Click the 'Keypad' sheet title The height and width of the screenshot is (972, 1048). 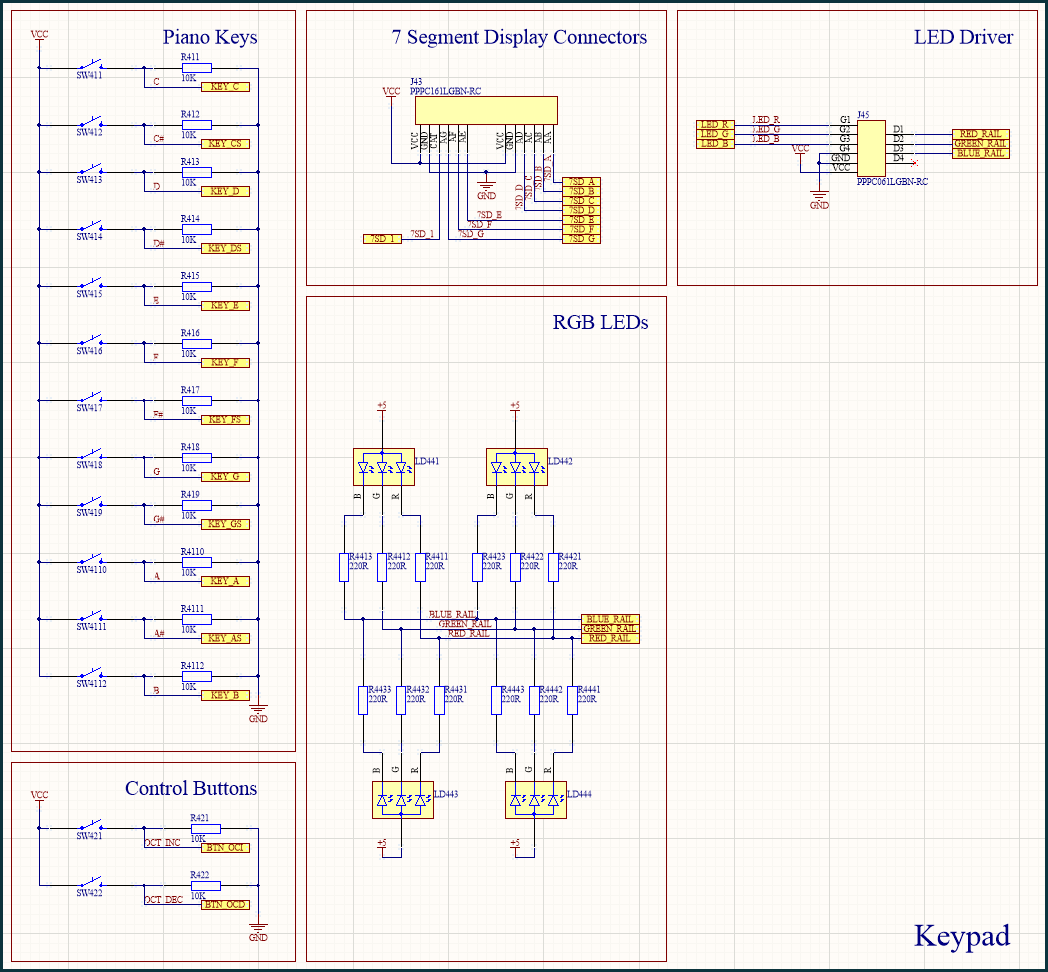tap(962, 936)
